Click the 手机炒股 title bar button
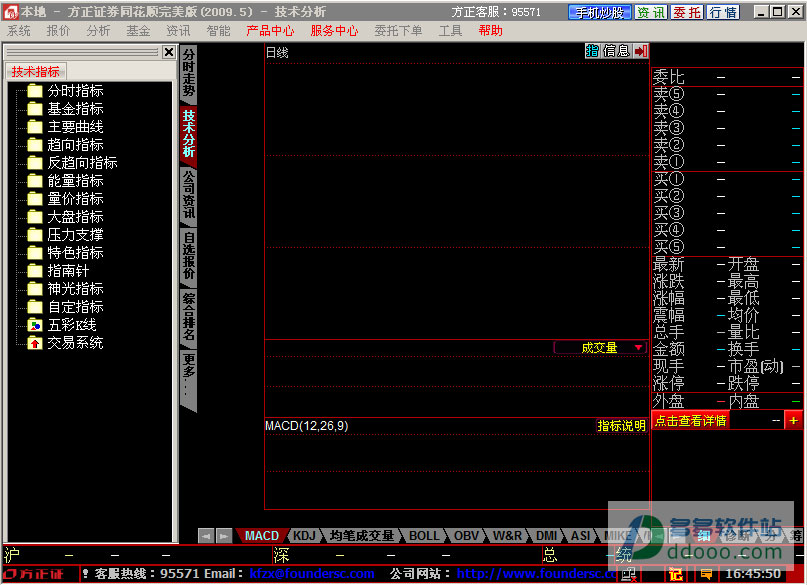Image resolution: width=807 pixels, height=585 pixels. point(600,12)
